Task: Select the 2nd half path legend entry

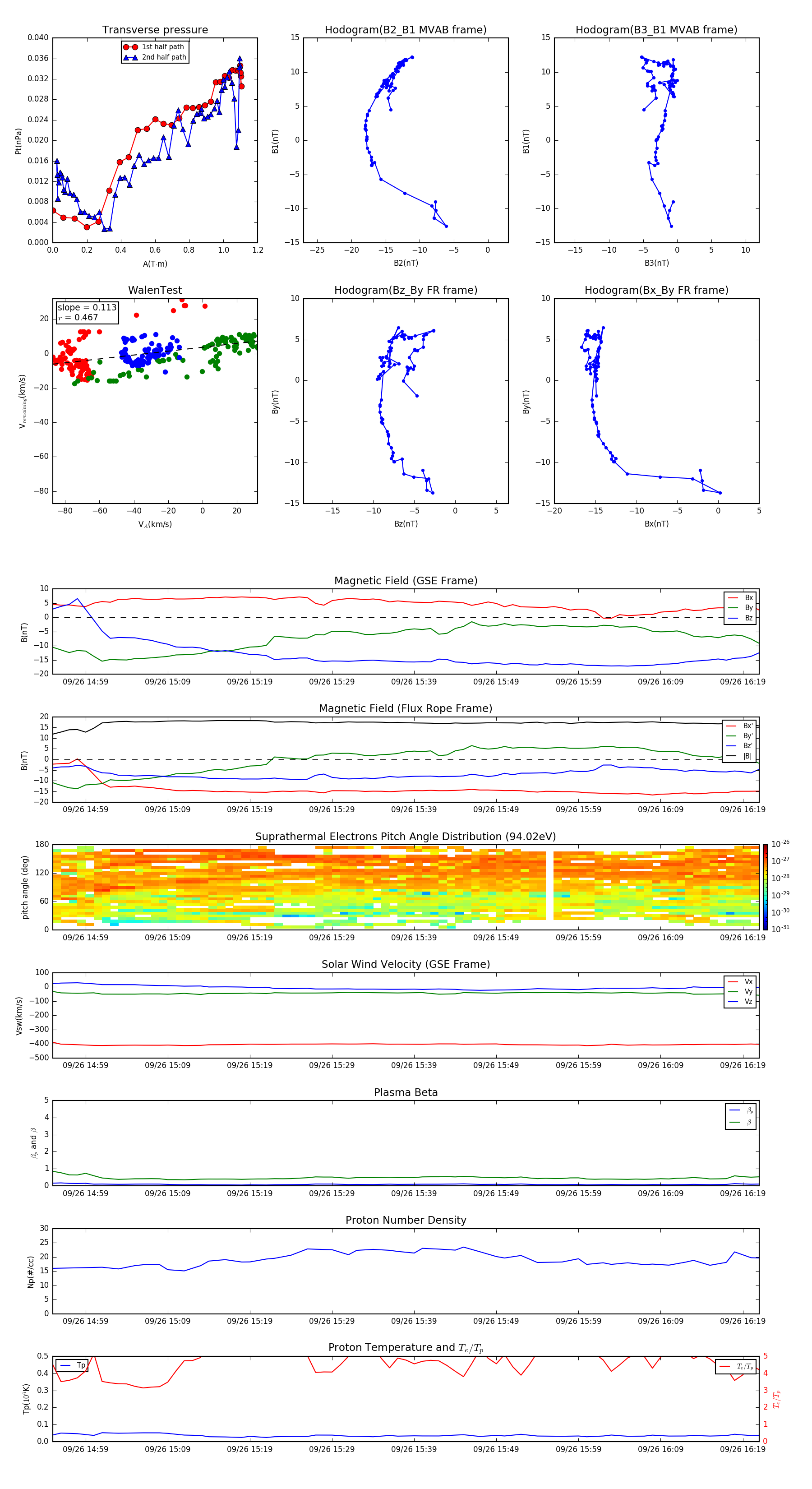Action: point(155,57)
